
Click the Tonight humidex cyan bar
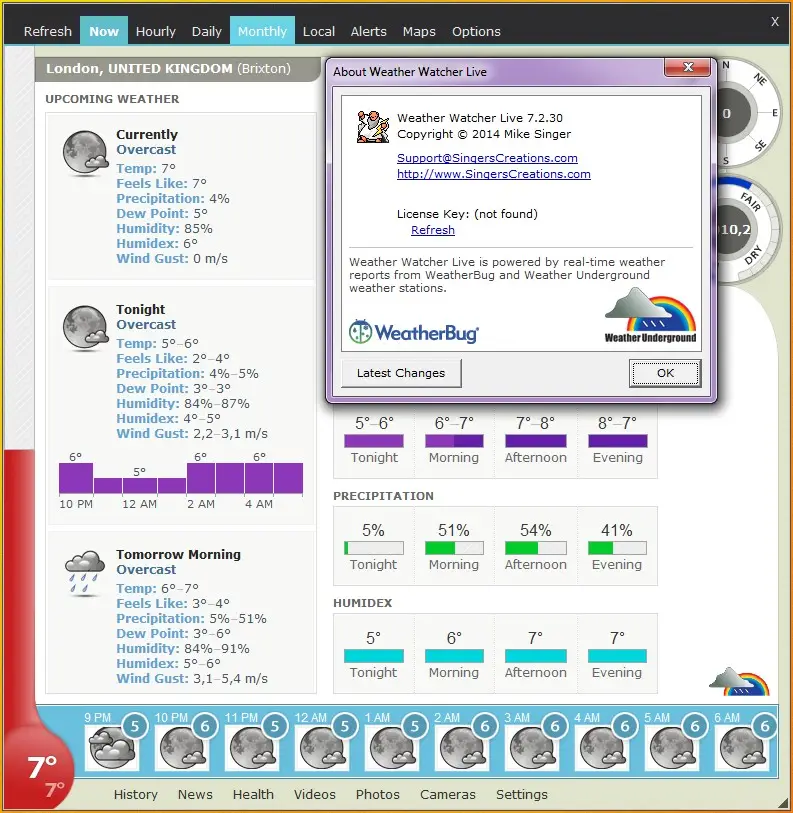tap(373, 656)
